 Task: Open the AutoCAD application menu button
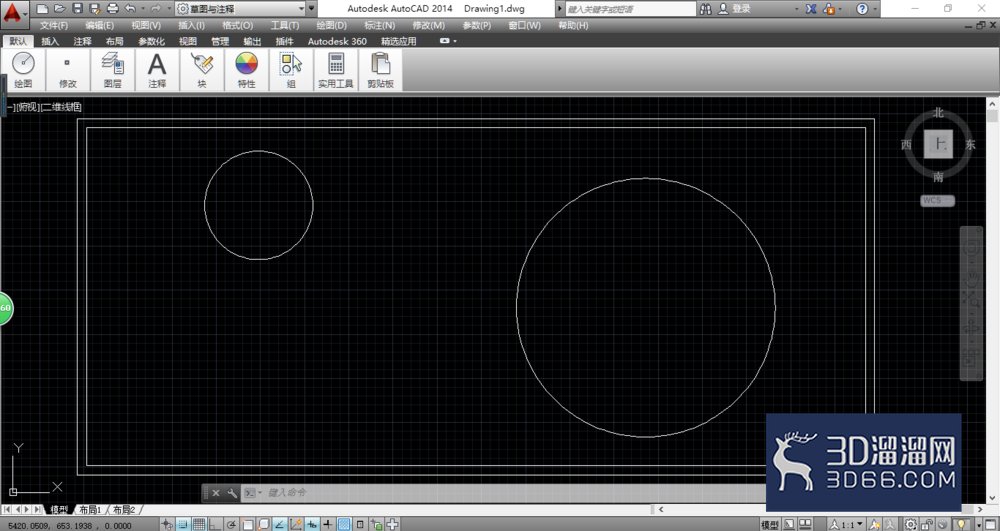coord(14,13)
